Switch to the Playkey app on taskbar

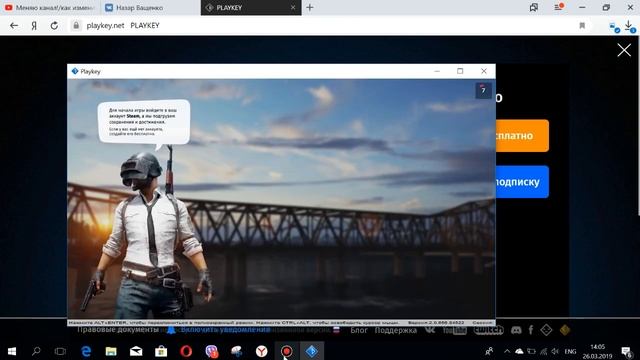click(311, 351)
